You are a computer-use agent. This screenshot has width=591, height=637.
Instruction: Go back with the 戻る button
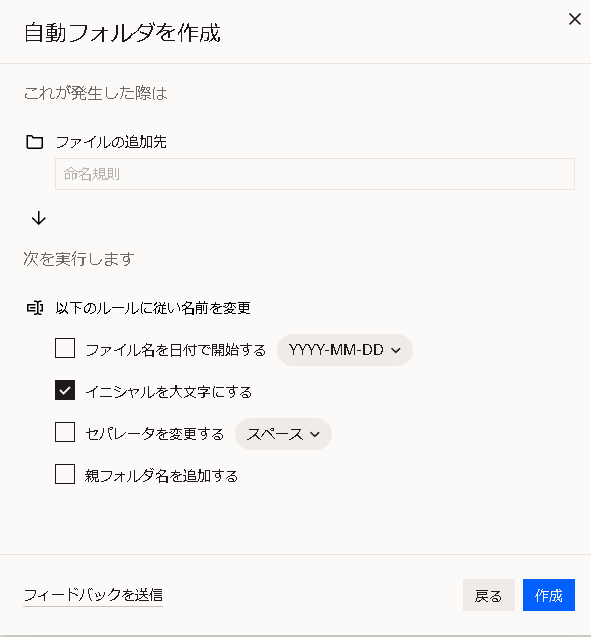tap(489, 595)
